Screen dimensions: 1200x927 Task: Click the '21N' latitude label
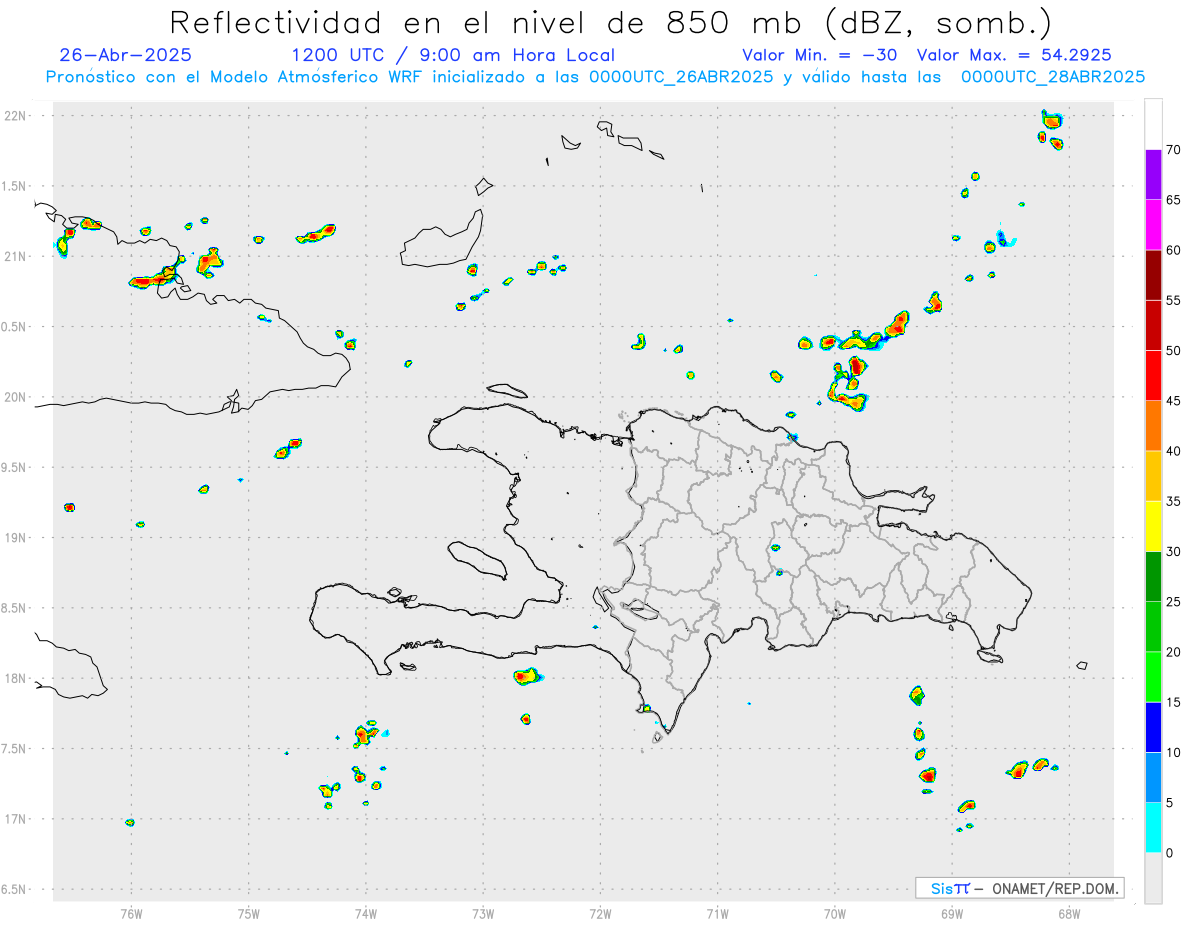pyautogui.click(x=16, y=256)
